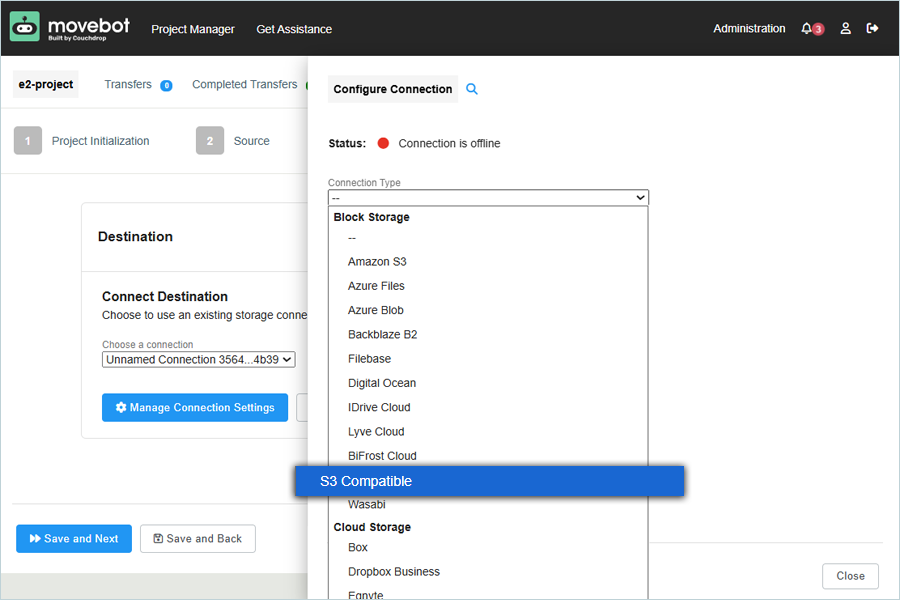Expand the Connection Type dropdown
Screen dimensions: 900x600
[x=488, y=198]
